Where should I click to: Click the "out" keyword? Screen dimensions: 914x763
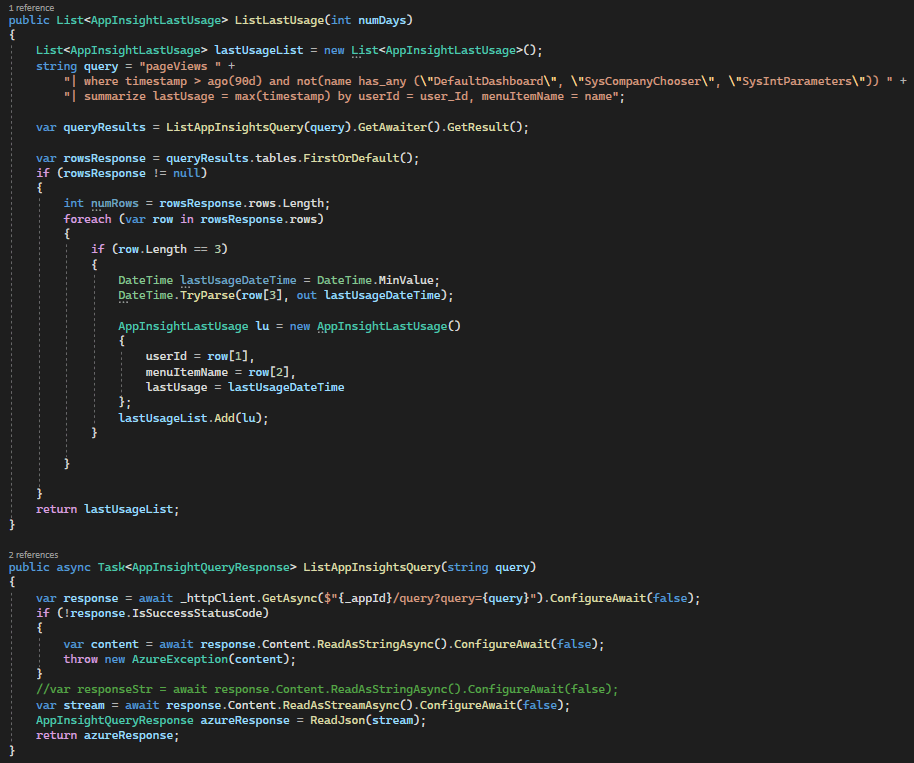coord(307,296)
